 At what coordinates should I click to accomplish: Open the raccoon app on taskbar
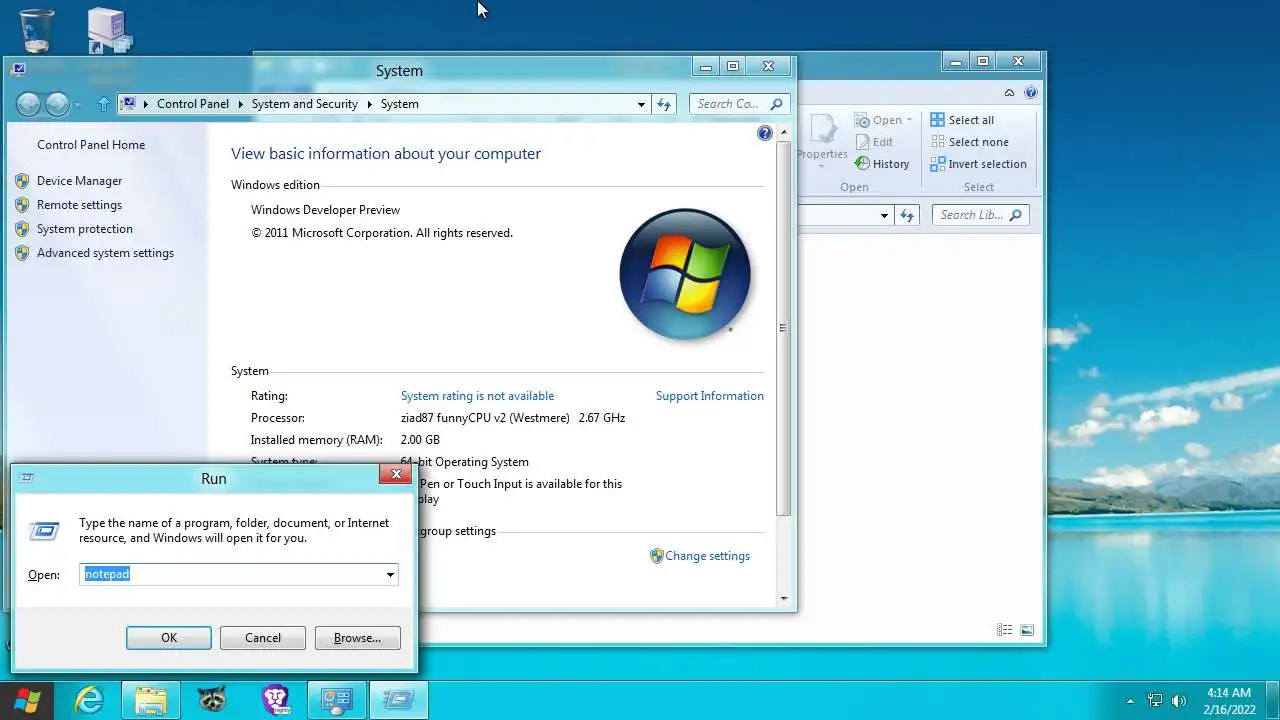tap(212, 700)
